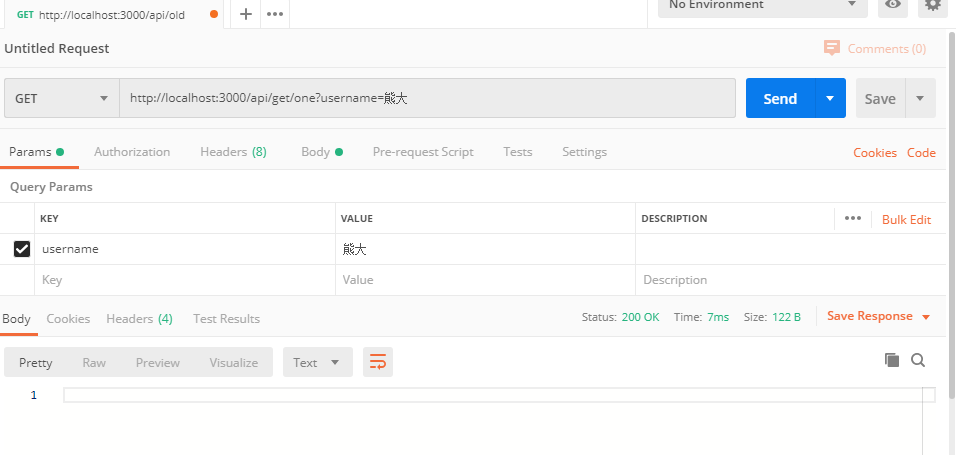Click the username key cell
Viewport: 956px width, 455px height.
(185, 249)
